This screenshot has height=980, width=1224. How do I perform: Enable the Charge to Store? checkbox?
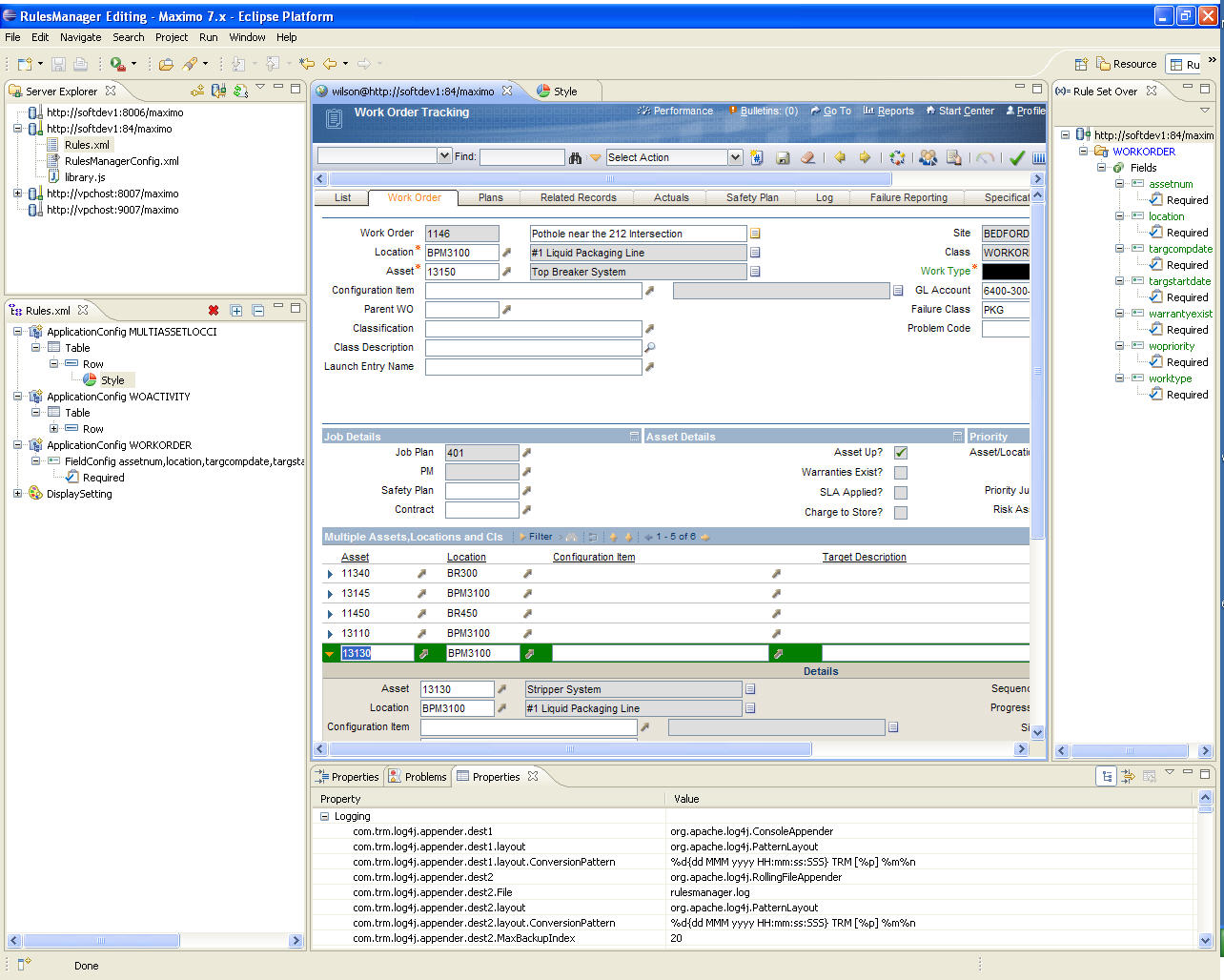point(901,513)
